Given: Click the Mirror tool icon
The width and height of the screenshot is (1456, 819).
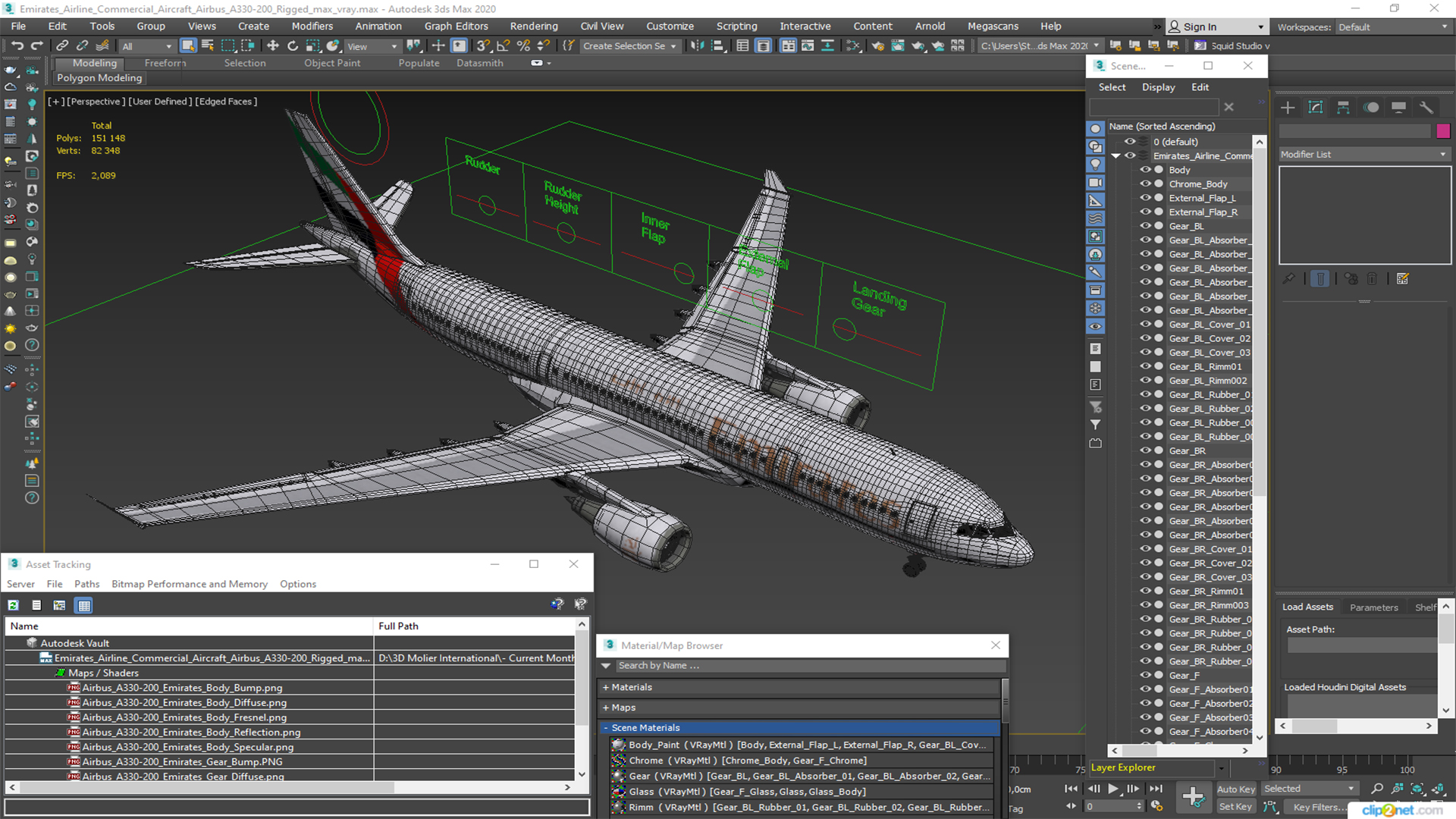Looking at the screenshot, I should [697, 45].
